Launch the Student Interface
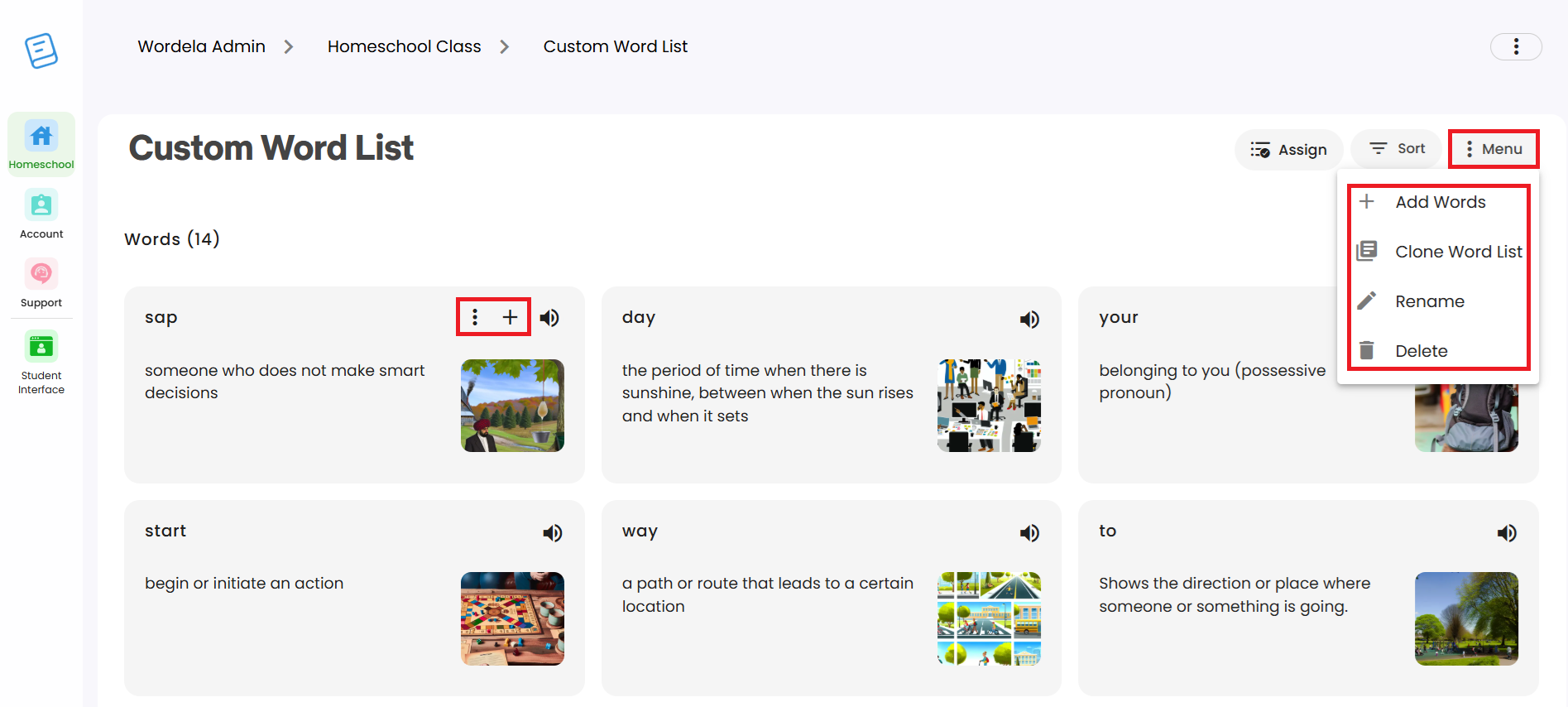The width and height of the screenshot is (1568, 707). (41, 363)
